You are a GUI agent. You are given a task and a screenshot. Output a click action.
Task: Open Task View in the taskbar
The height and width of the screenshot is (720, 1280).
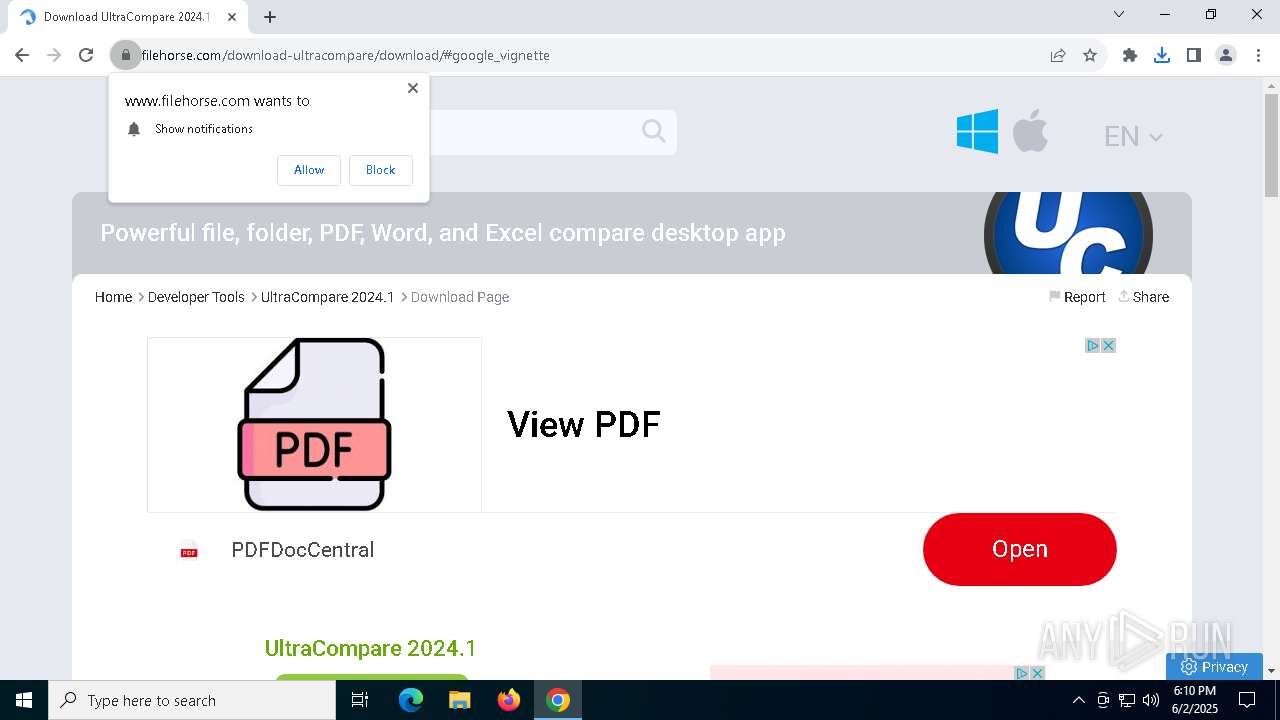[x=360, y=700]
